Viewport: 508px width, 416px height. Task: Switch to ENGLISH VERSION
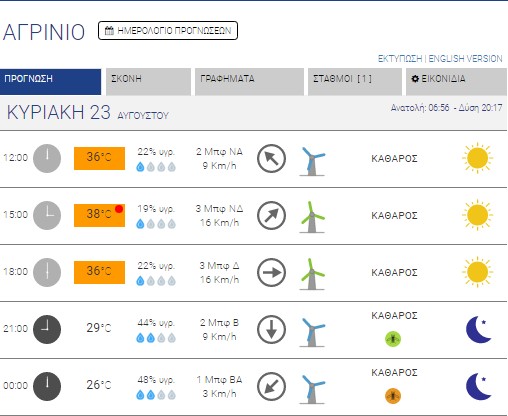pos(465,59)
